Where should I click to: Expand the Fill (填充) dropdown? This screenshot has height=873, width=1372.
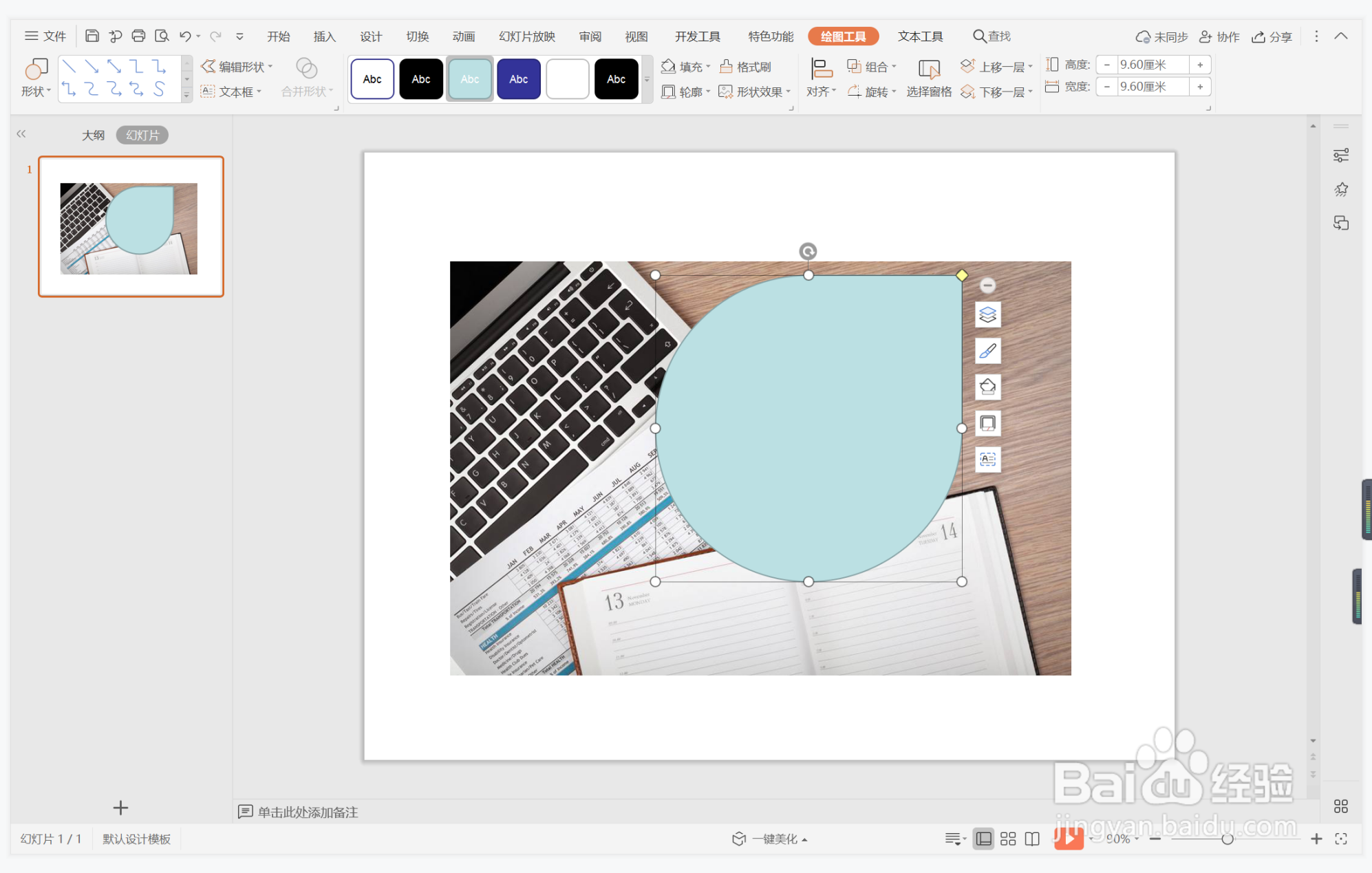[709, 67]
